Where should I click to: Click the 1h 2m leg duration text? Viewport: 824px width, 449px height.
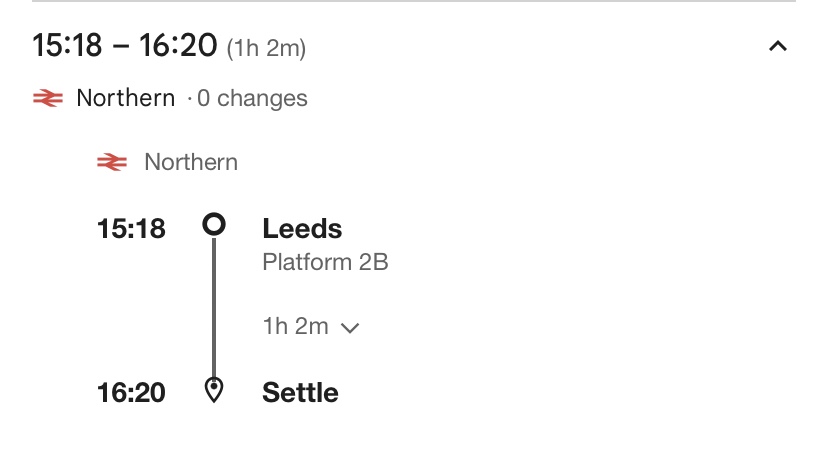(295, 326)
